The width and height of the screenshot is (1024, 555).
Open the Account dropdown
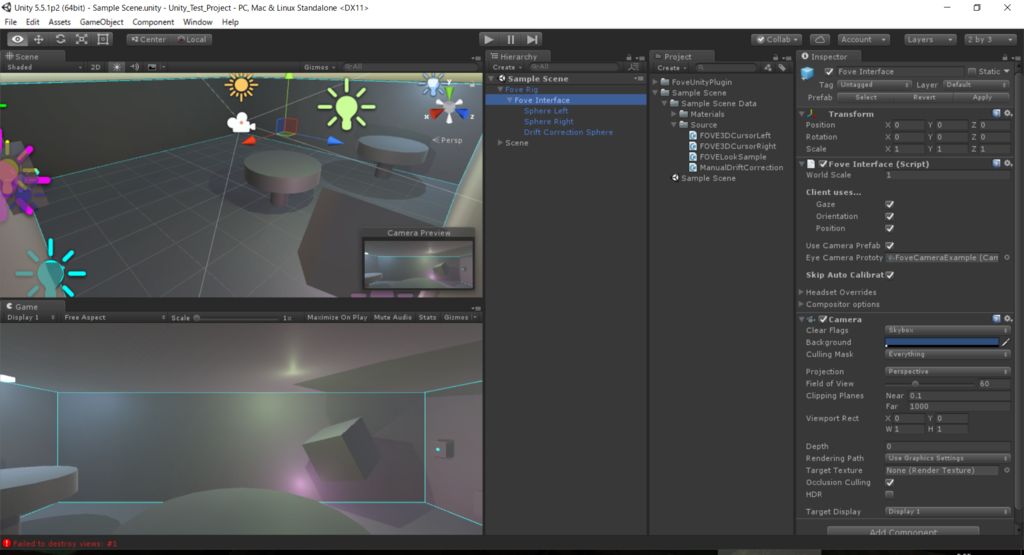pyautogui.click(x=863, y=39)
